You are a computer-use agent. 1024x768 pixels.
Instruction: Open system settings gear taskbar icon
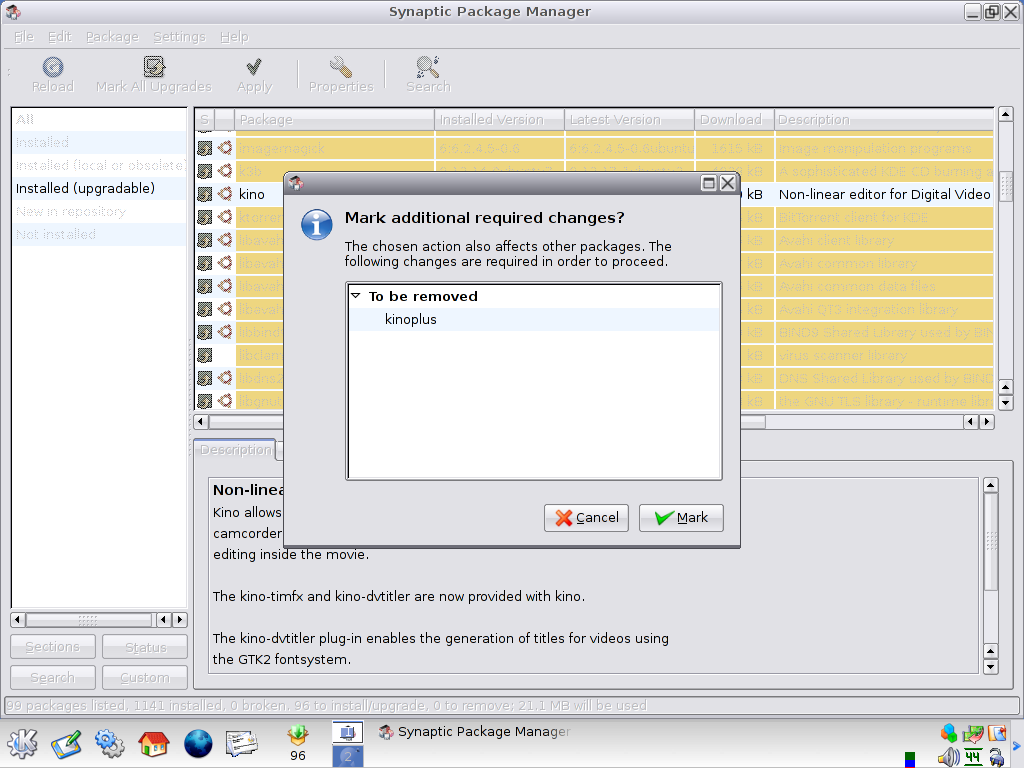point(109,743)
